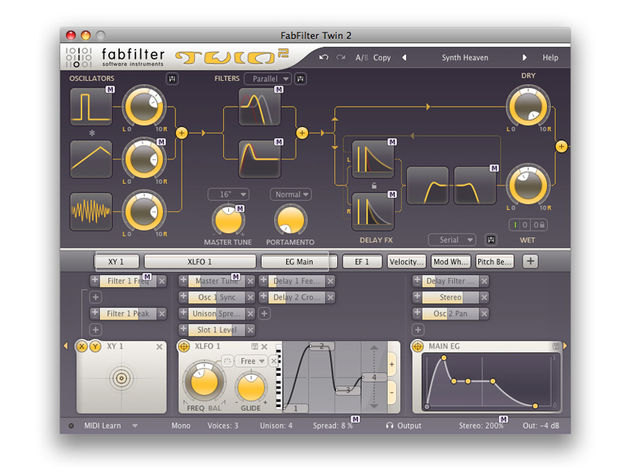
Task: Click the Help button
Action: (x=550, y=57)
